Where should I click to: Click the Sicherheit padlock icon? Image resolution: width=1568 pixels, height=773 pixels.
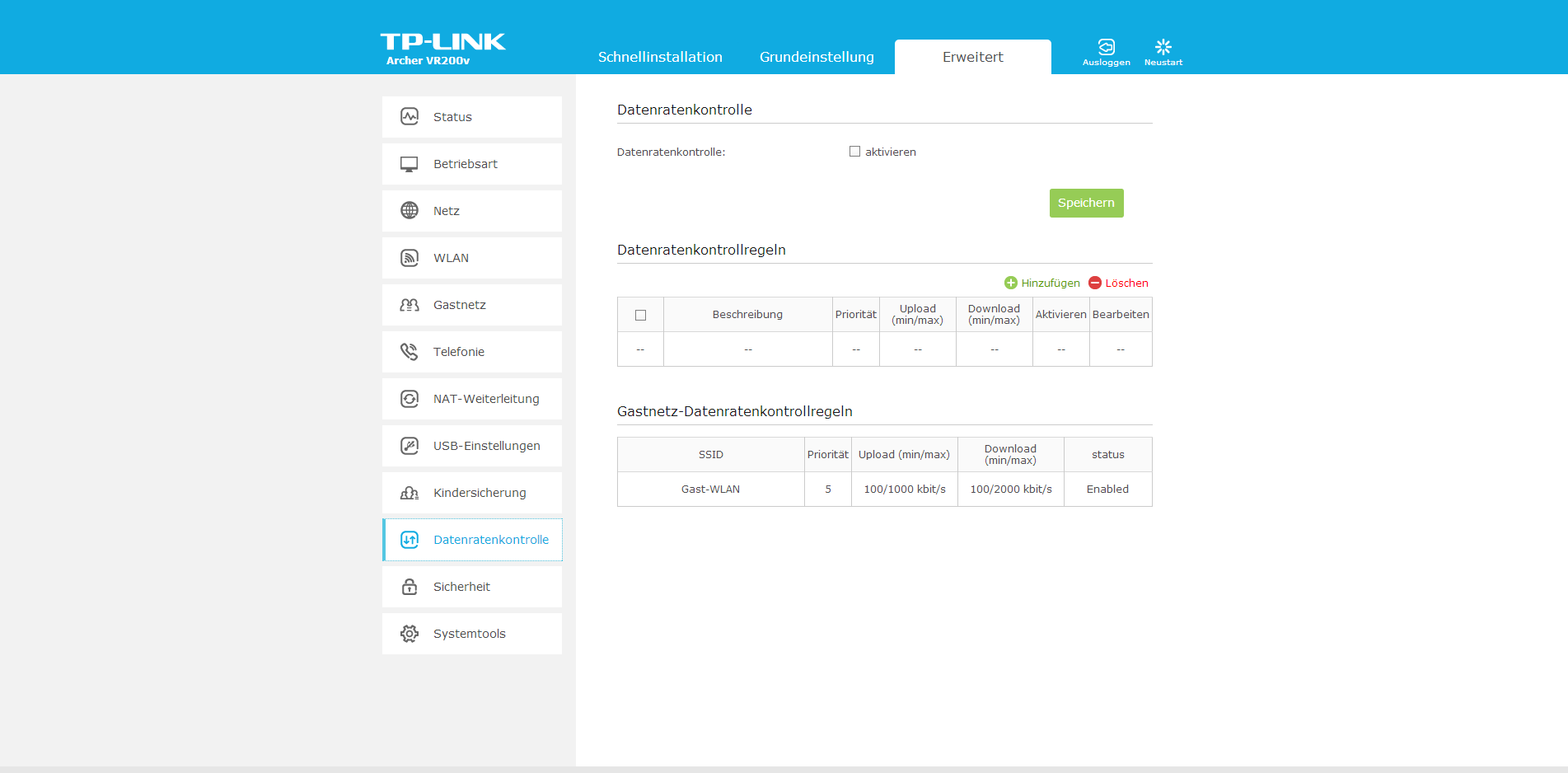point(410,587)
